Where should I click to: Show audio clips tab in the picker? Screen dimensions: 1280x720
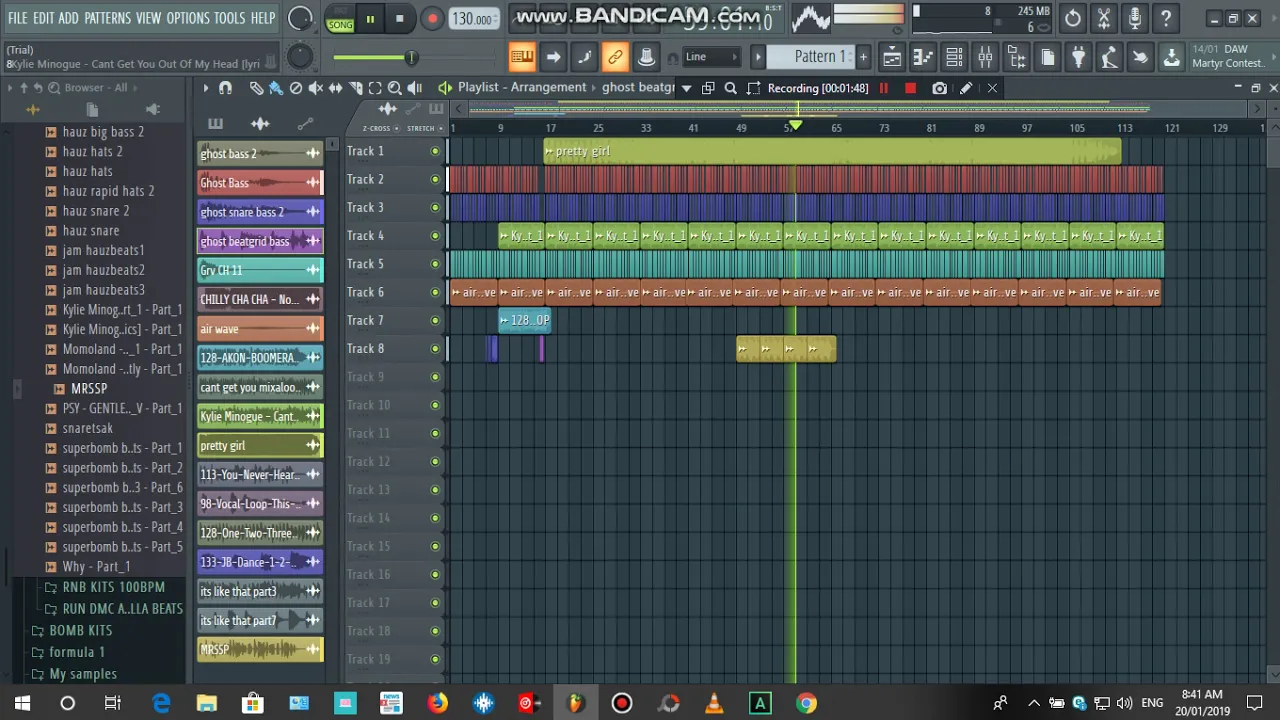(x=260, y=124)
